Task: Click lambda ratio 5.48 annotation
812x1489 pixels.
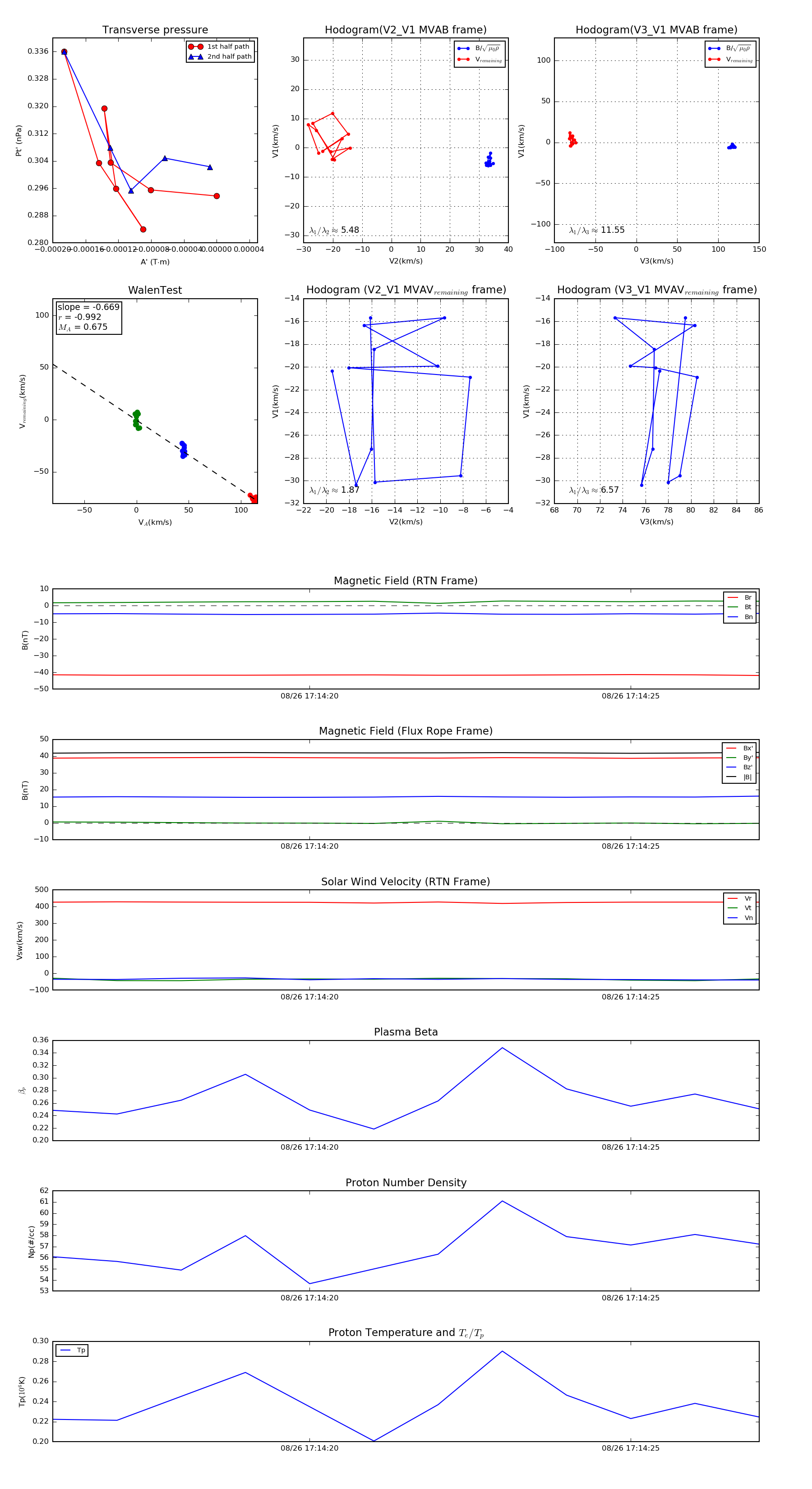Action: tap(334, 230)
